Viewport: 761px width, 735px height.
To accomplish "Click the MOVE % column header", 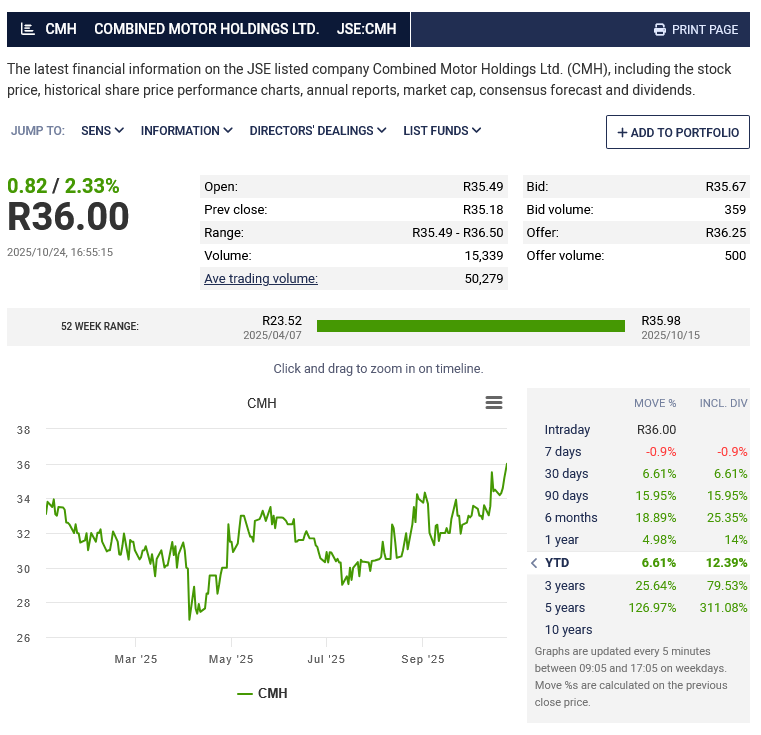I will click(655, 403).
